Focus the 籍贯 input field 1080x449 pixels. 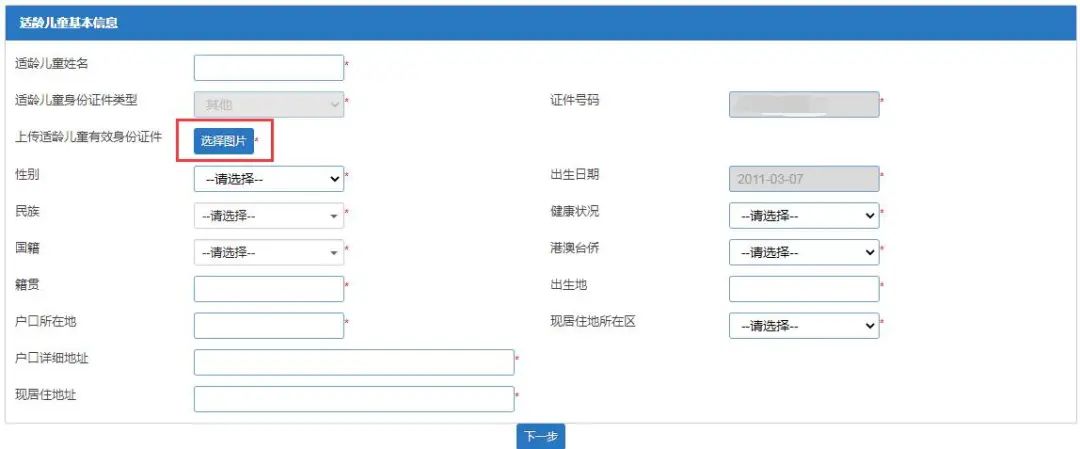pos(268,289)
